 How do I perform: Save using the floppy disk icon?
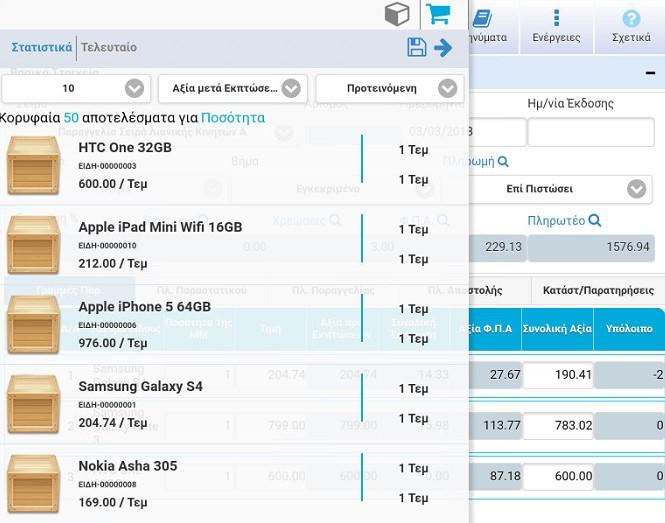pos(416,47)
